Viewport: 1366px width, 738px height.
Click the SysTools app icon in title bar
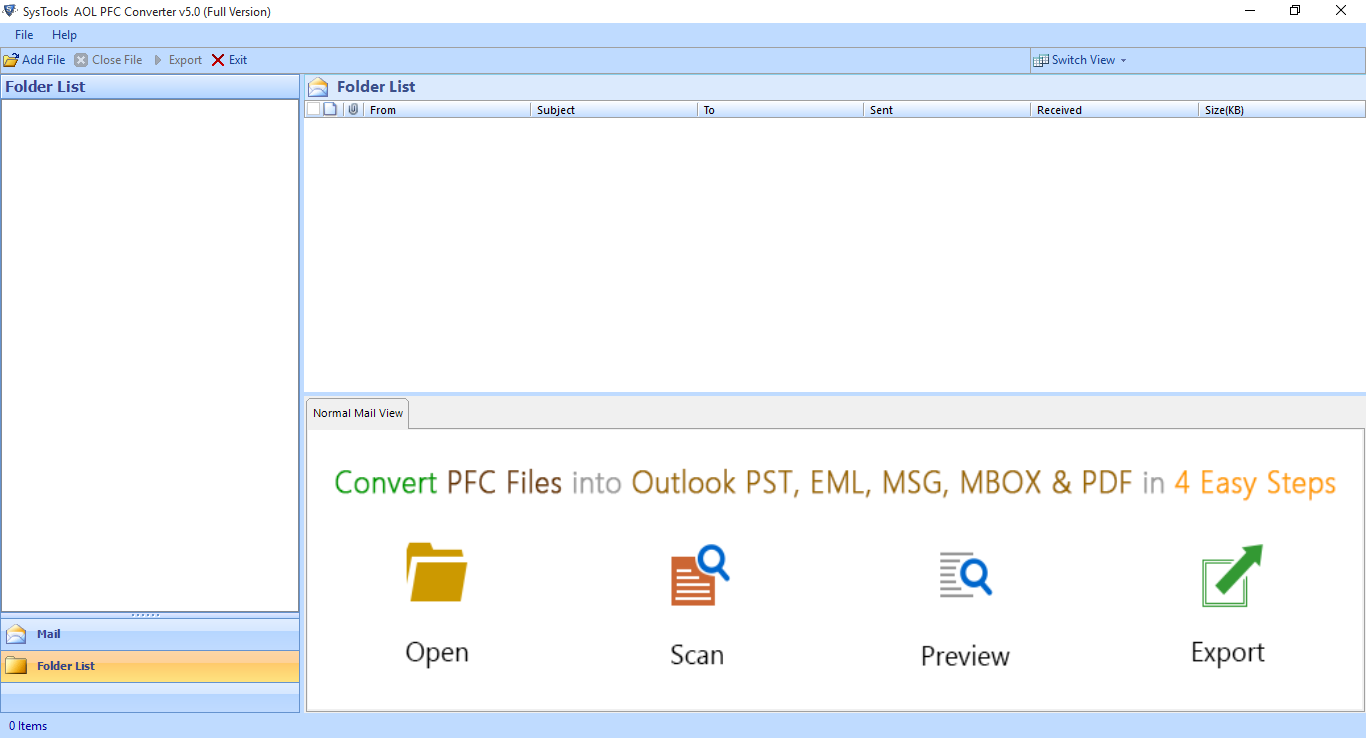tap(10, 11)
